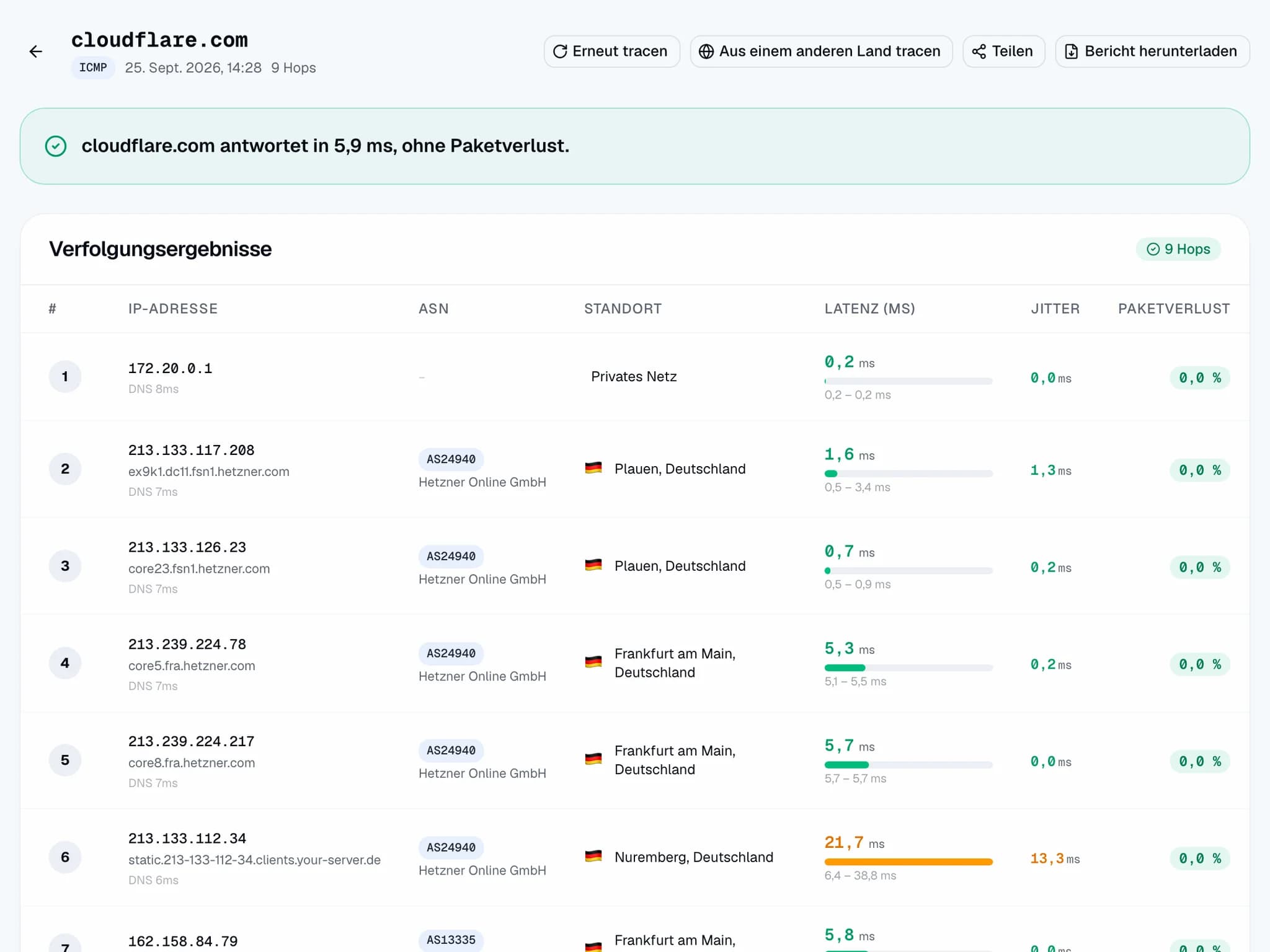Viewport: 1270px width, 952px height.
Task: Click IP address 172.20.0.1
Action: tap(171, 369)
